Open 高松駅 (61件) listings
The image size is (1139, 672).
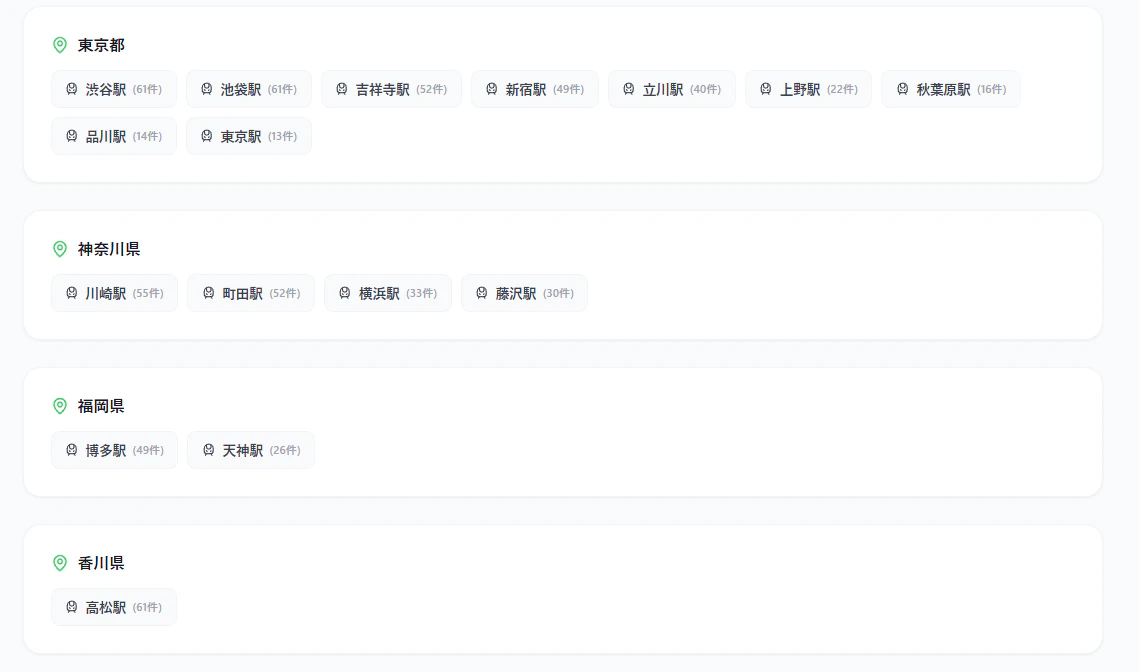(114, 607)
